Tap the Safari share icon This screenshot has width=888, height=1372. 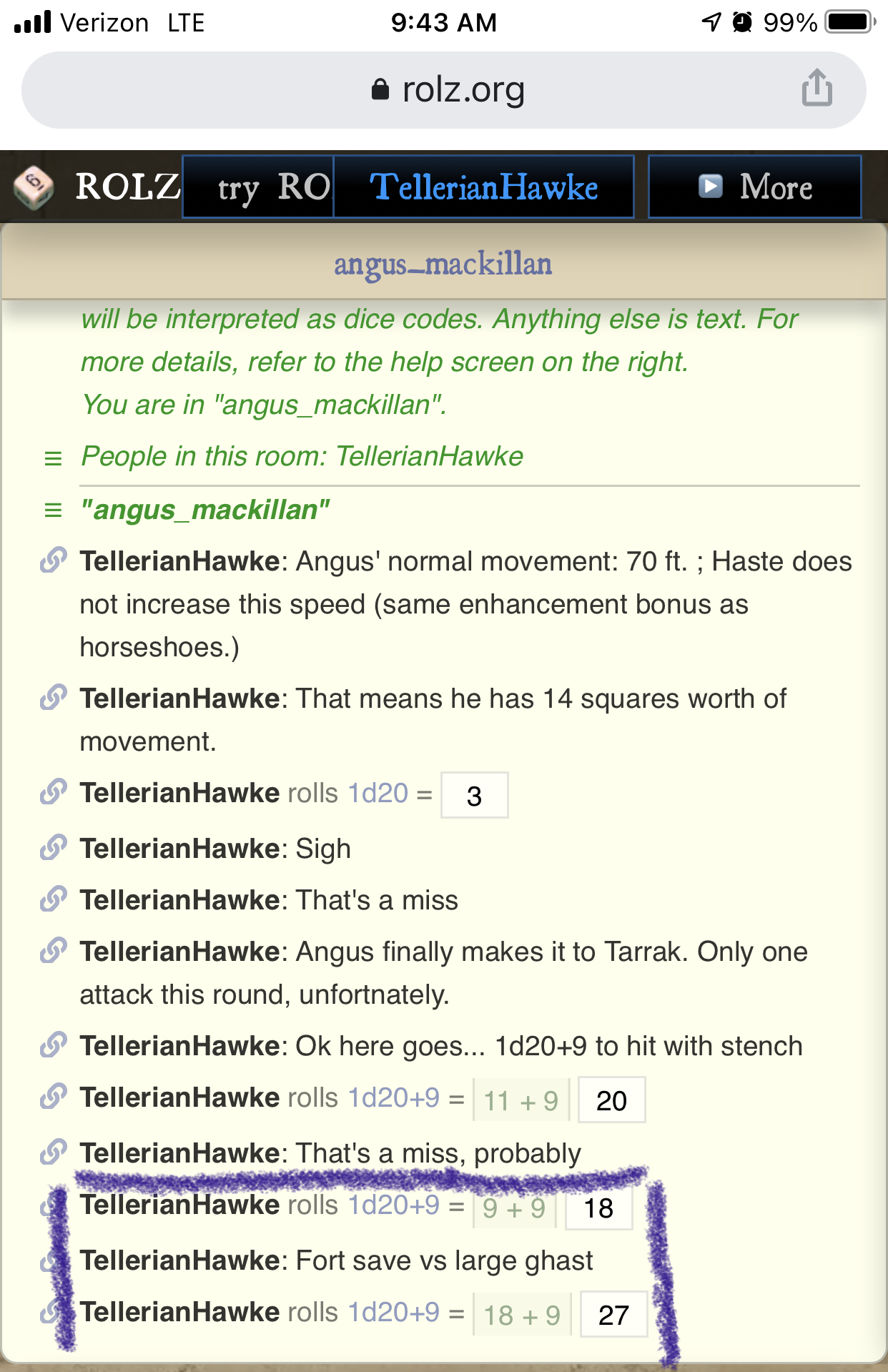pyautogui.click(x=817, y=88)
